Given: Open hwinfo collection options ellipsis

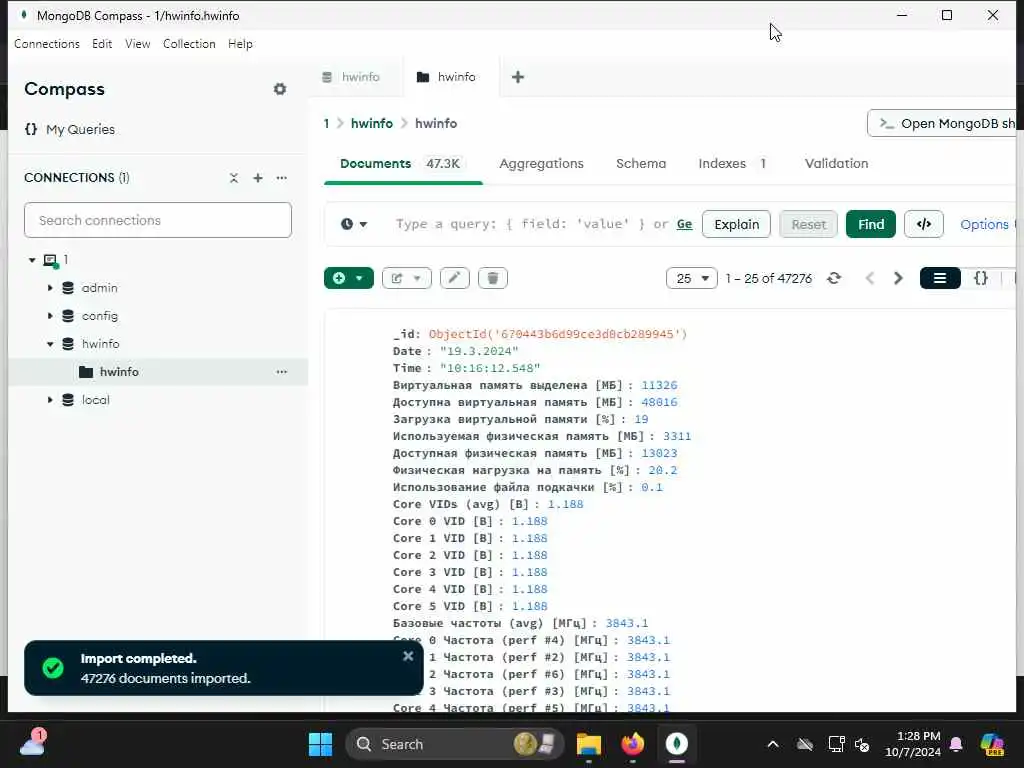Looking at the screenshot, I should [281, 372].
